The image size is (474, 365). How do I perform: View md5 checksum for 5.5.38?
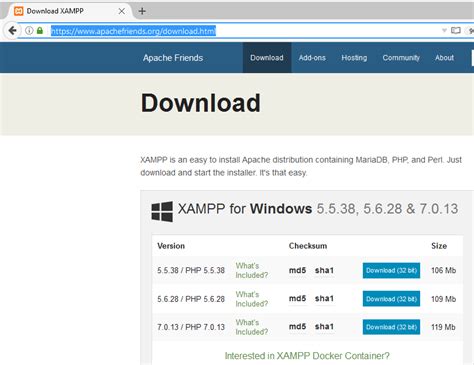297,270
